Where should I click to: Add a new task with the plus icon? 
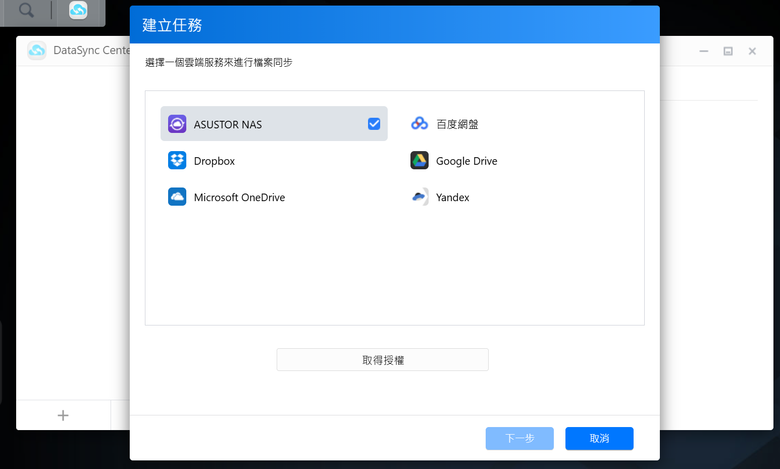click(x=63, y=415)
